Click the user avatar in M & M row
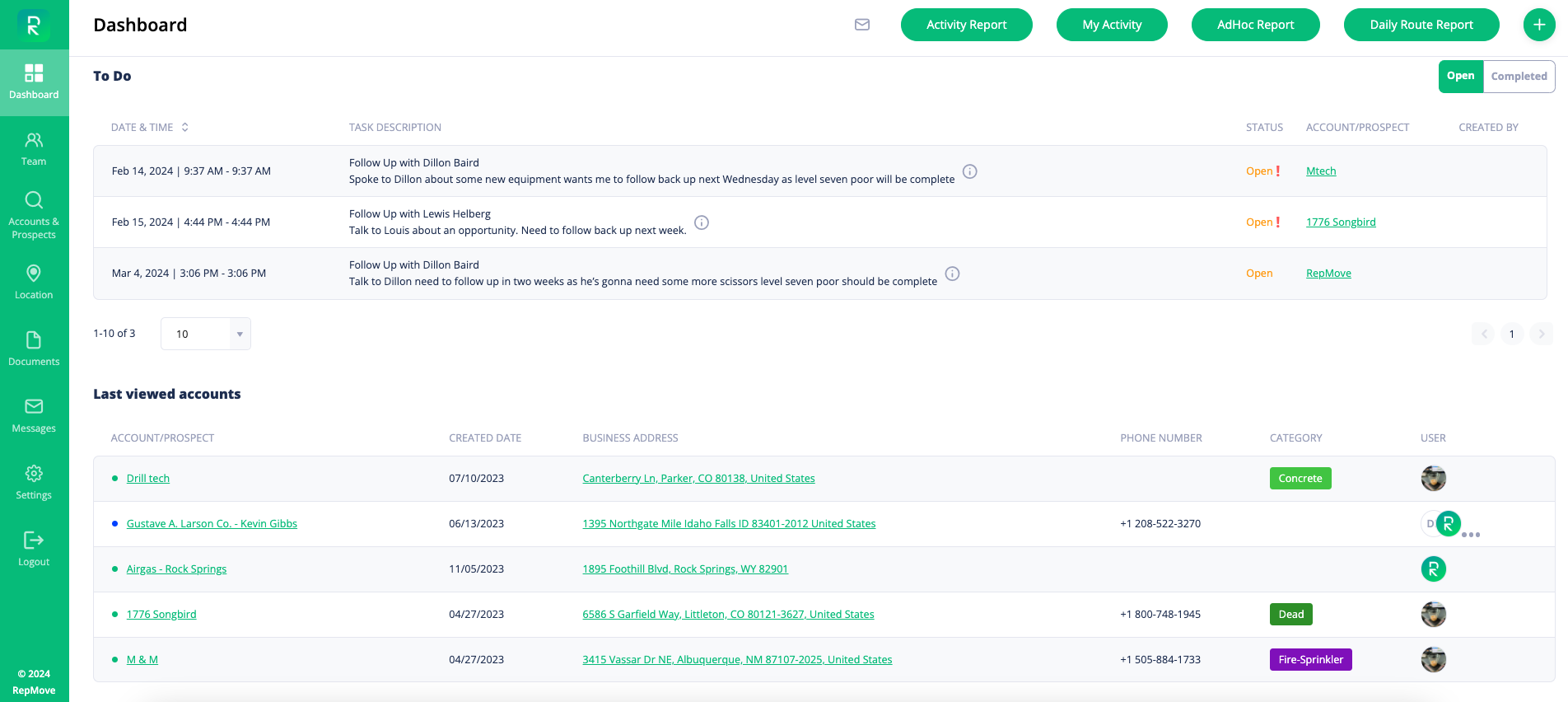This screenshot has height=702, width=1568. click(1434, 660)
